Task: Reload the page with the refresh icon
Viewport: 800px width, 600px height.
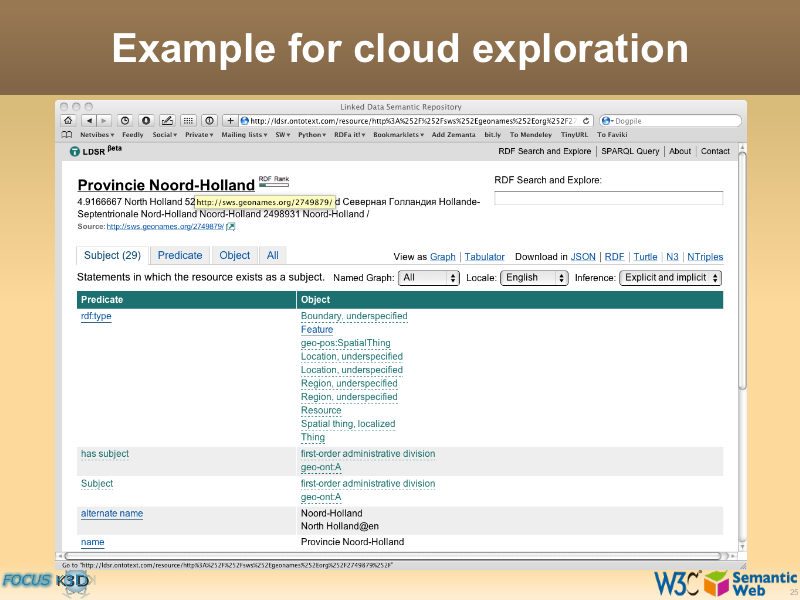Action: click(586, 121)
